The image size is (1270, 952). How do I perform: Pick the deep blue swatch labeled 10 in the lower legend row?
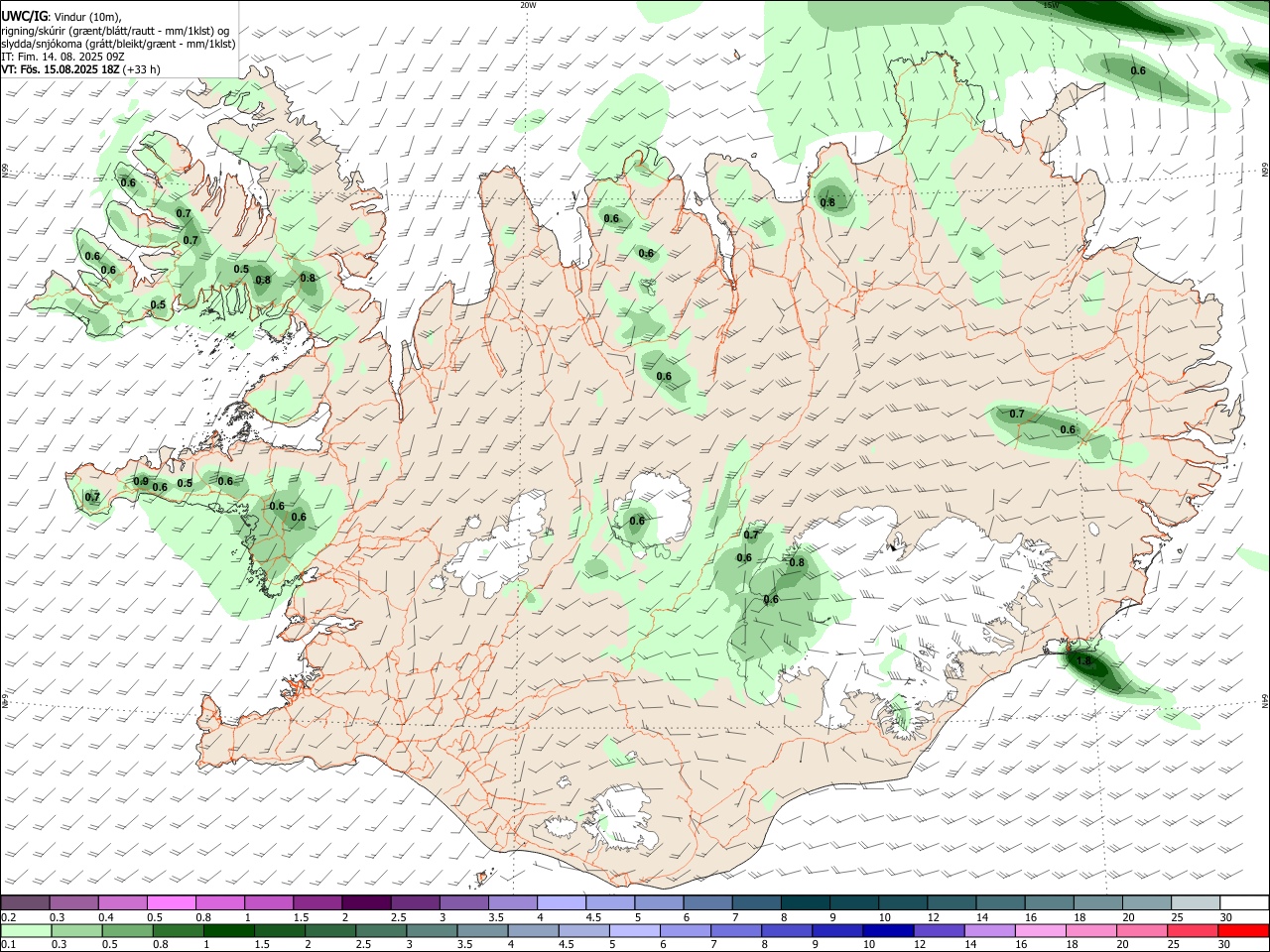coord(888,931)
